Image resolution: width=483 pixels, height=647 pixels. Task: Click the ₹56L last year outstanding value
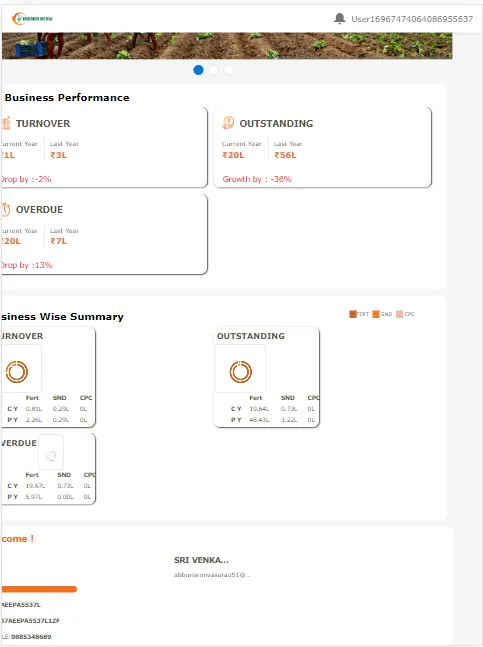pos(285,155)
